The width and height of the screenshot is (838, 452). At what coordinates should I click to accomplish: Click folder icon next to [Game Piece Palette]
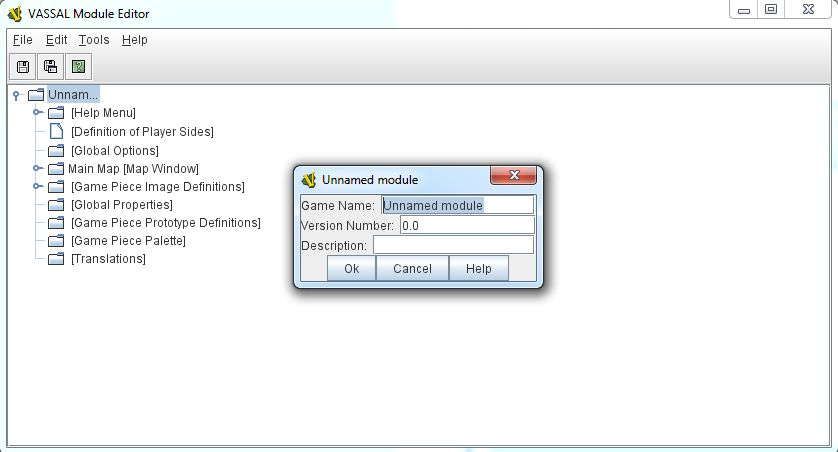(56, 241)
